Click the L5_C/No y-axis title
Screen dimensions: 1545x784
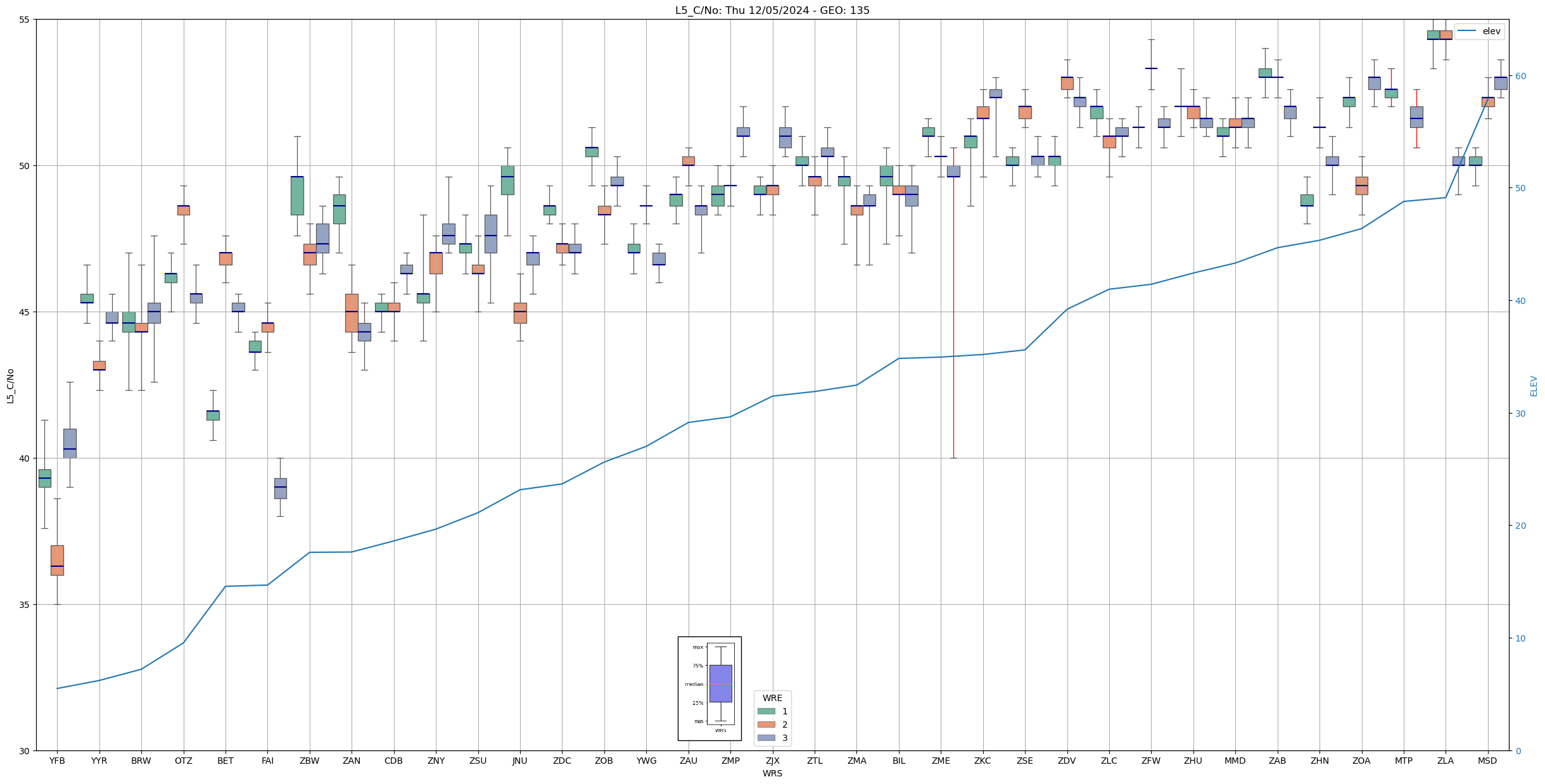[10, 386]
